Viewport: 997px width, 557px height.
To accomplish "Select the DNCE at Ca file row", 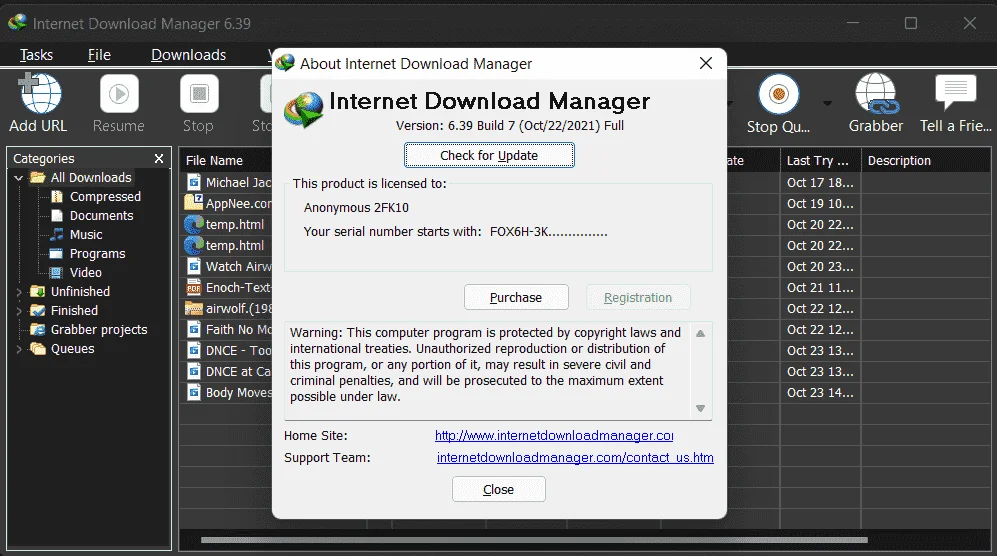I will [x=238, y=371].
